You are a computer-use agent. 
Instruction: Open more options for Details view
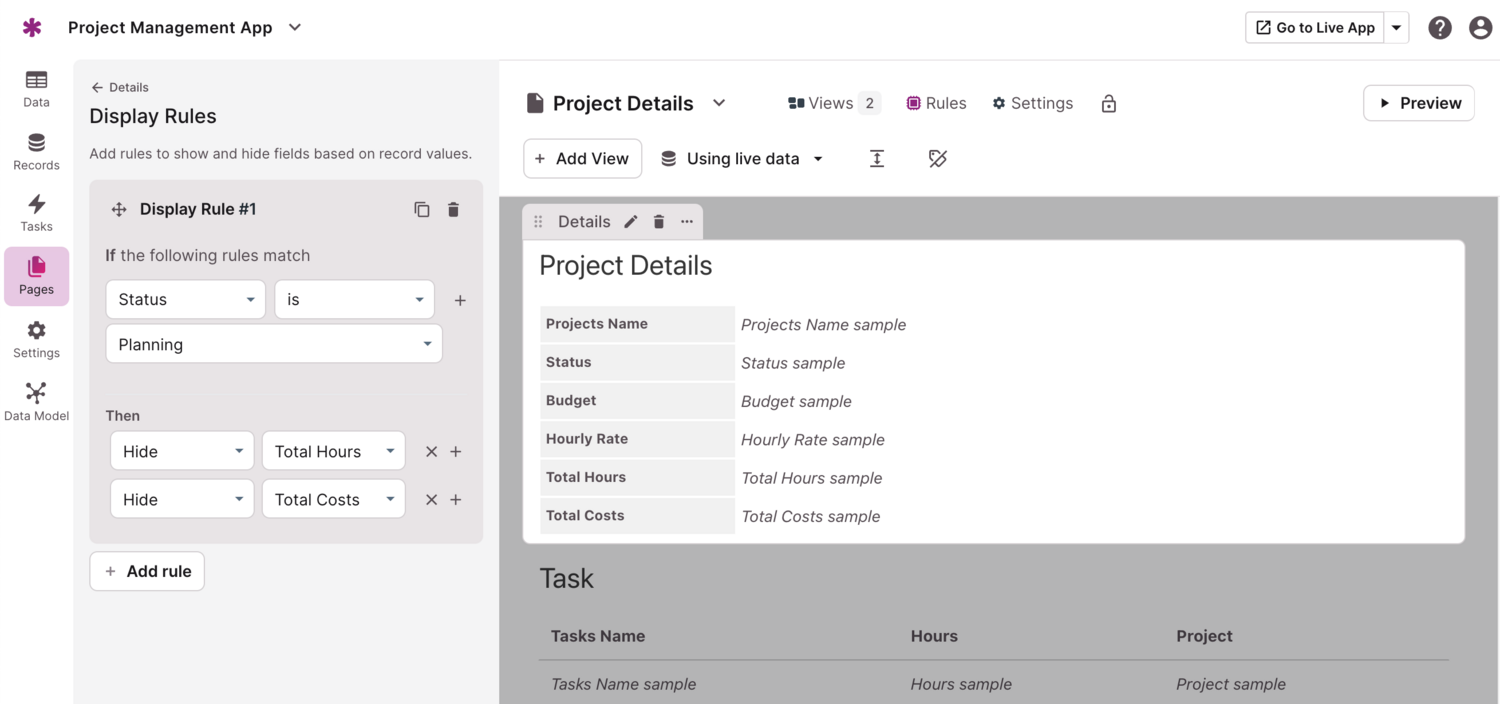(687, 222)
